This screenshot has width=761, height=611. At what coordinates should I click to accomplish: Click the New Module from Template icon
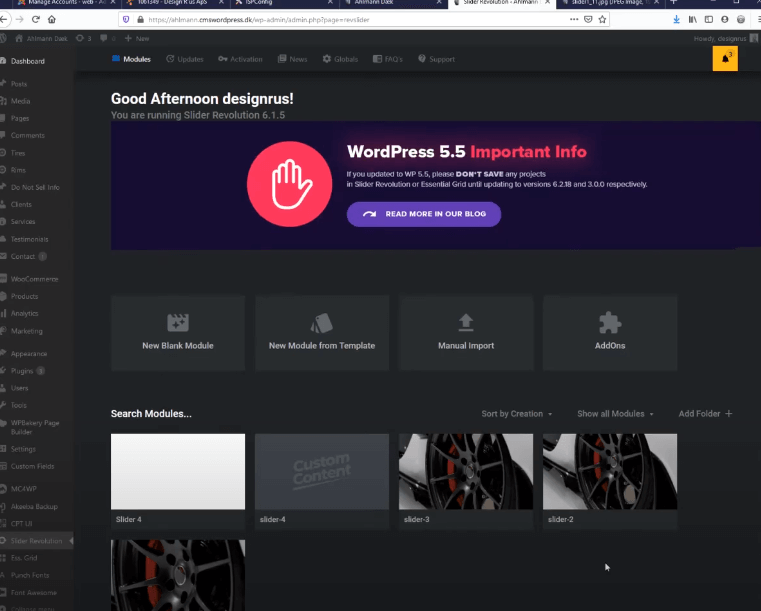[321, 323]
